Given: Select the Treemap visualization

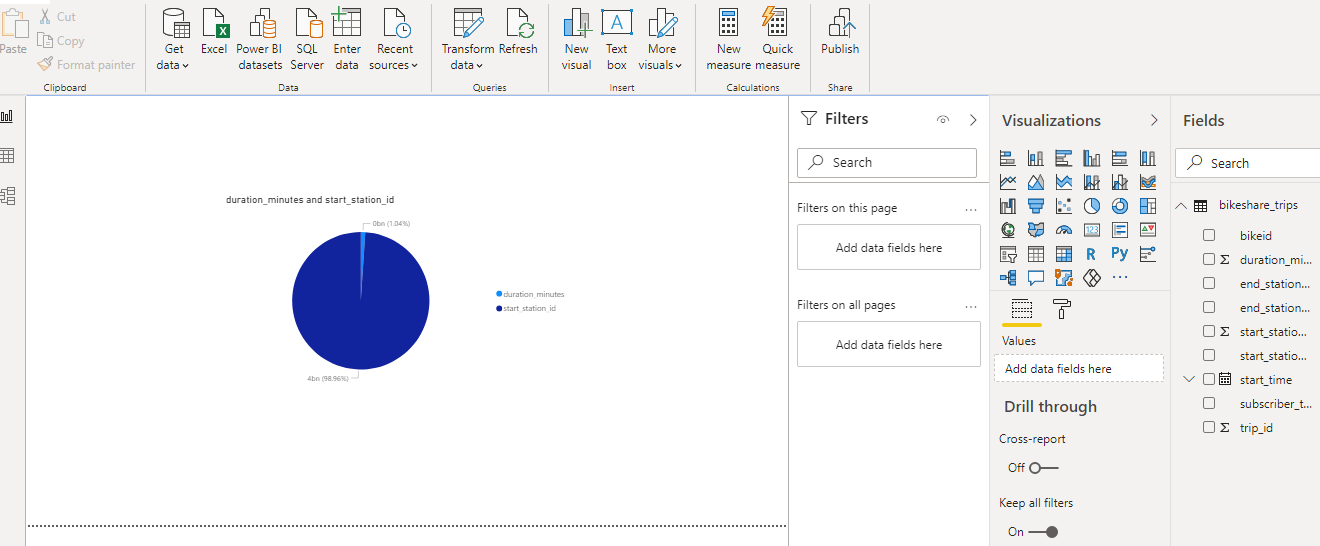Looking at the screenshot, I should pyautogui.click(x=1148, y=206).
